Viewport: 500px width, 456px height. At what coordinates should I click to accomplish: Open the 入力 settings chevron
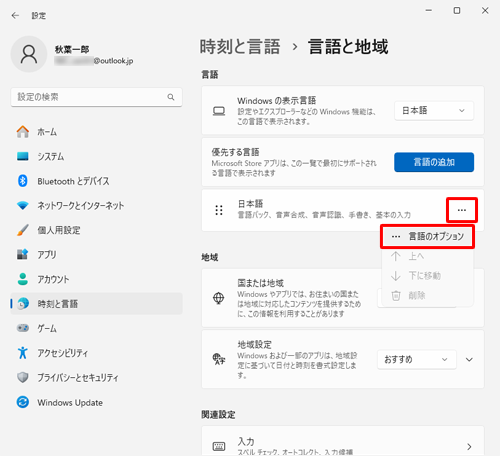click(x=469, y=446)
